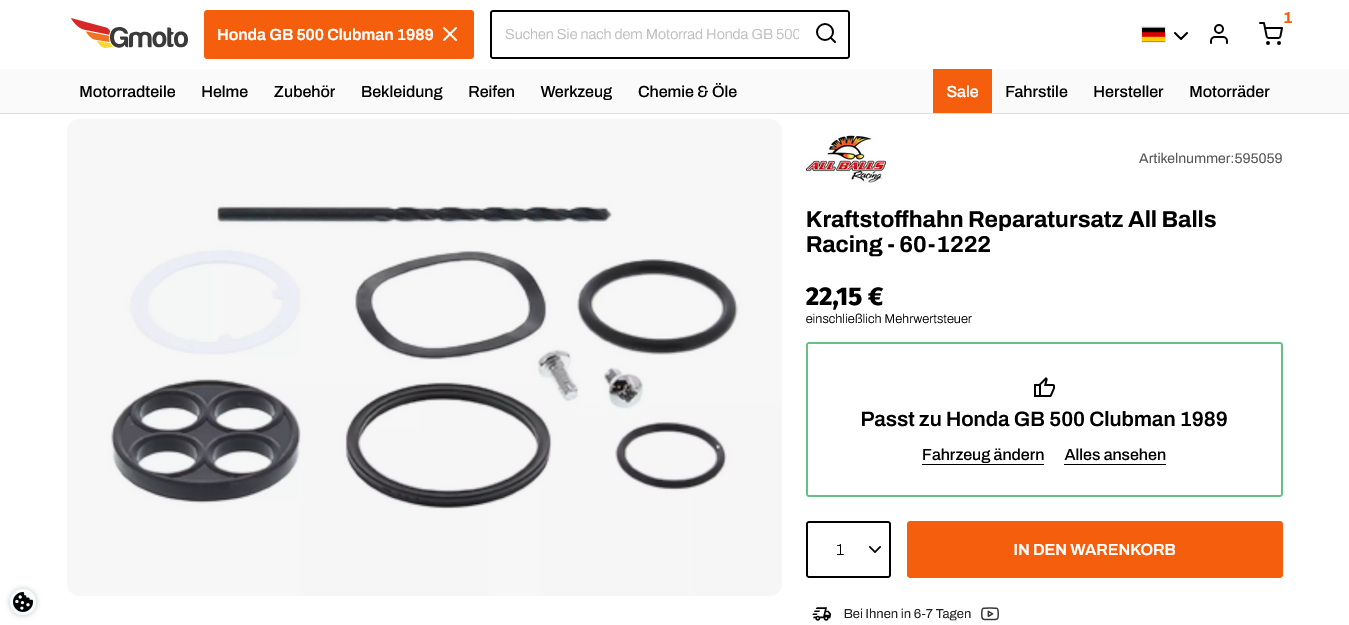Open the Chemie & Öle menu
Image resolution: width=1349 pixels, height=625 pixels.
pos(687,92)
